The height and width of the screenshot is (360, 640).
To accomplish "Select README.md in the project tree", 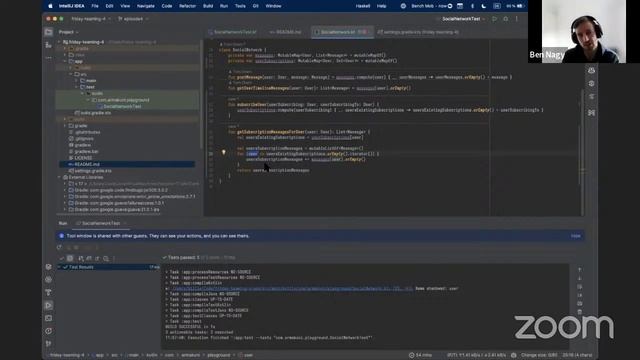I will tap(127, 164).
